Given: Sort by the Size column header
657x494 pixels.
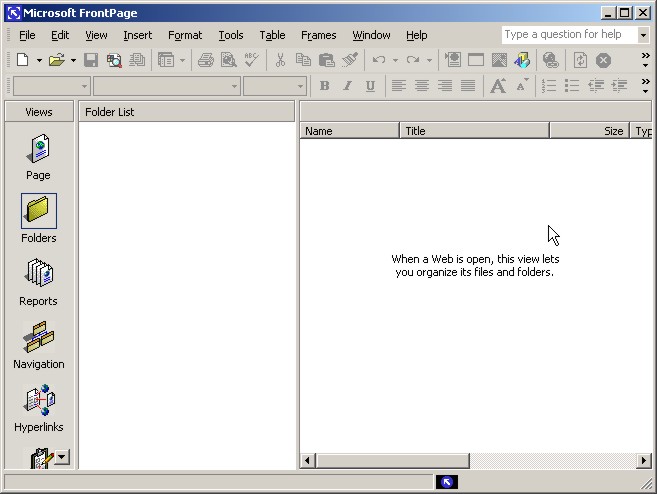Looking at the screenshot, I should tap(589, 131).
